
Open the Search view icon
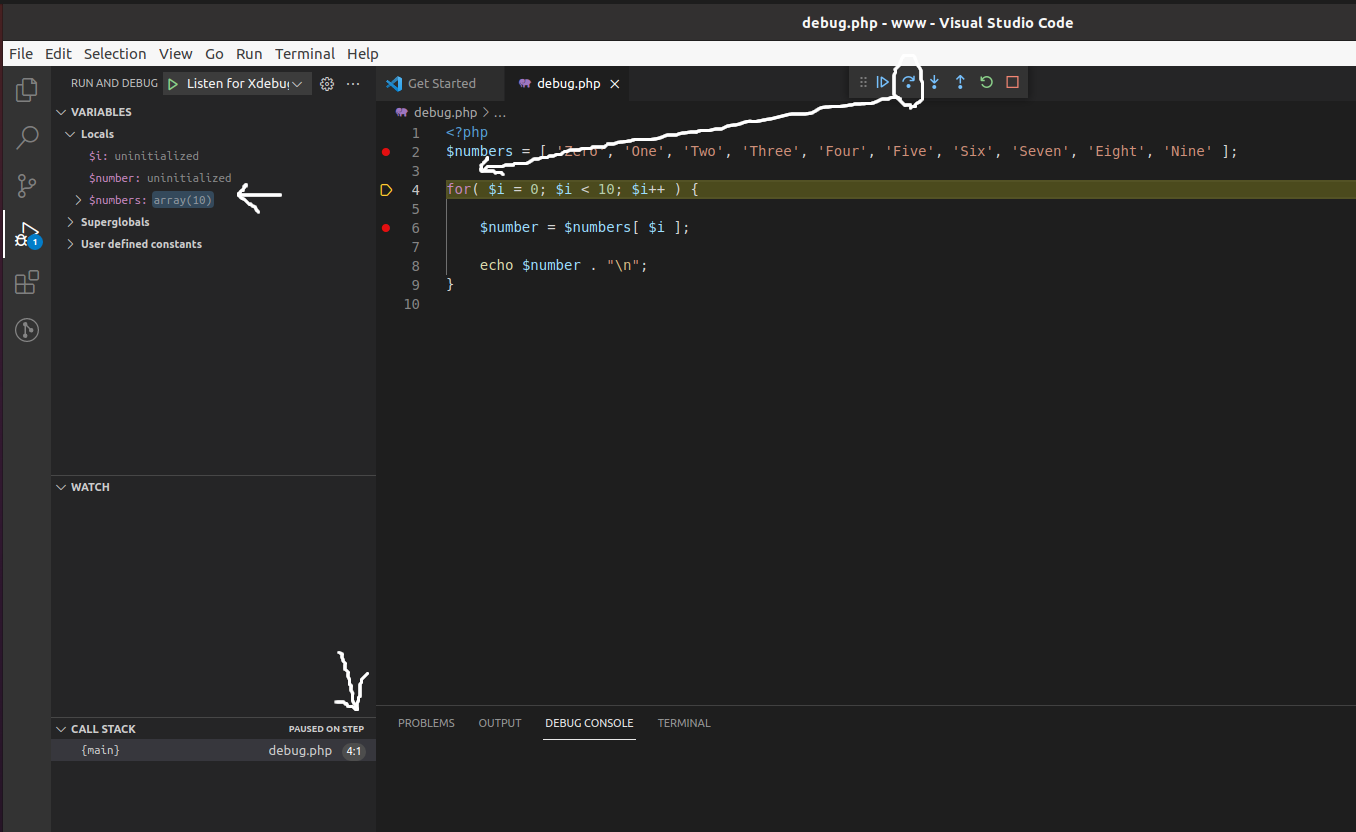(27, 138)
